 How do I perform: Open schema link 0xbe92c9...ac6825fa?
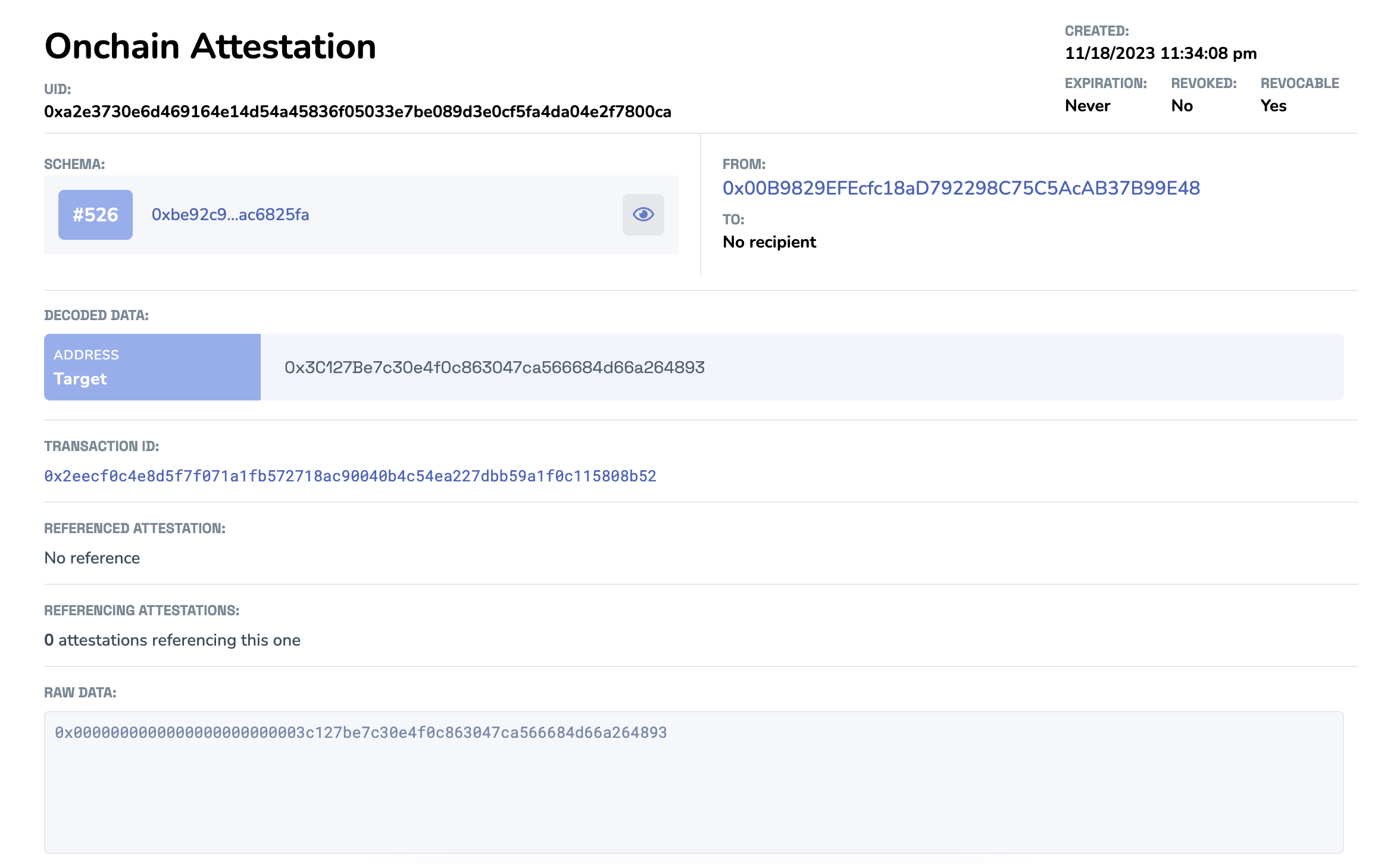pos(230,215)
